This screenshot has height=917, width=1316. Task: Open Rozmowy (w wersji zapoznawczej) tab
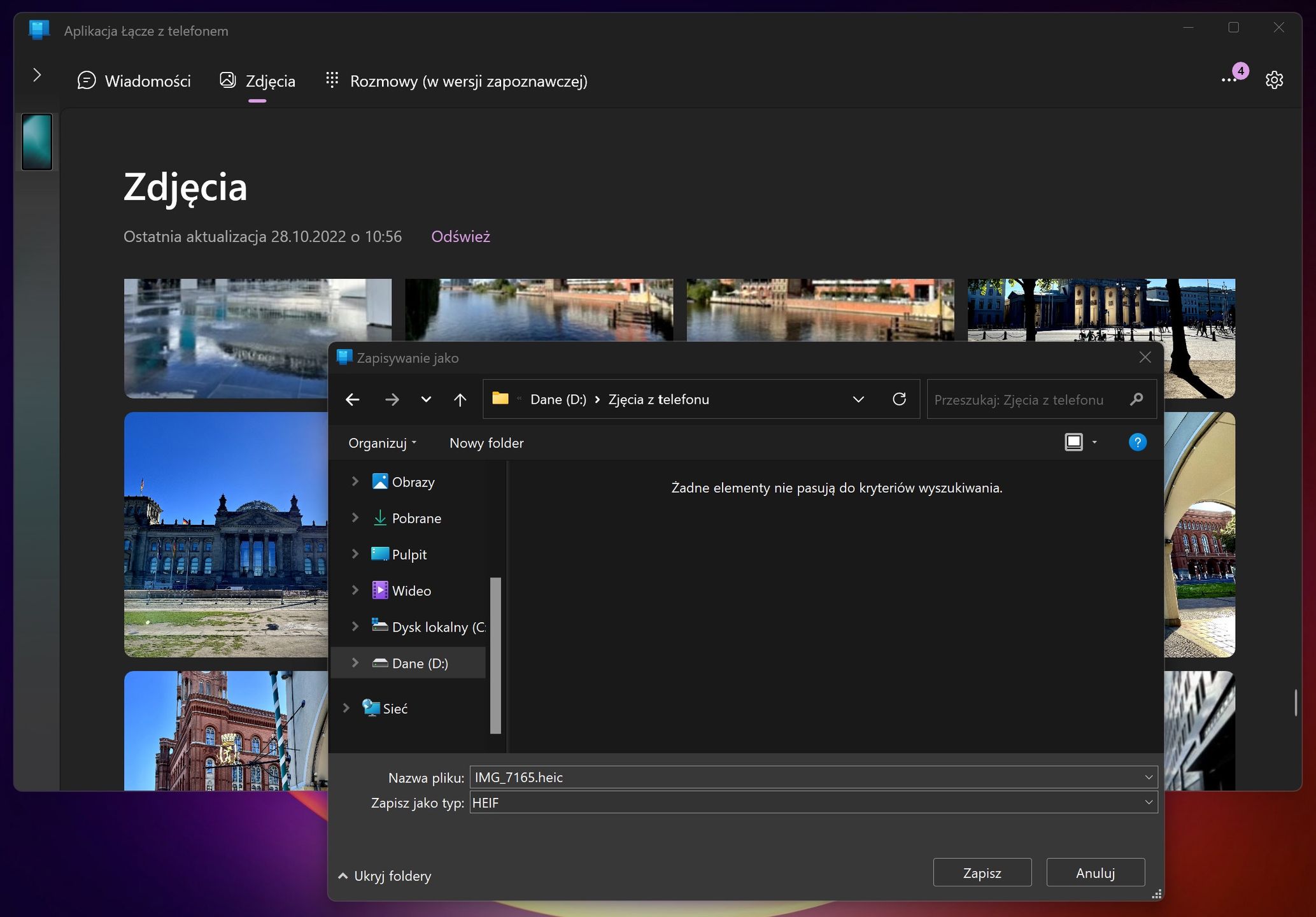[x=456, y=81]
